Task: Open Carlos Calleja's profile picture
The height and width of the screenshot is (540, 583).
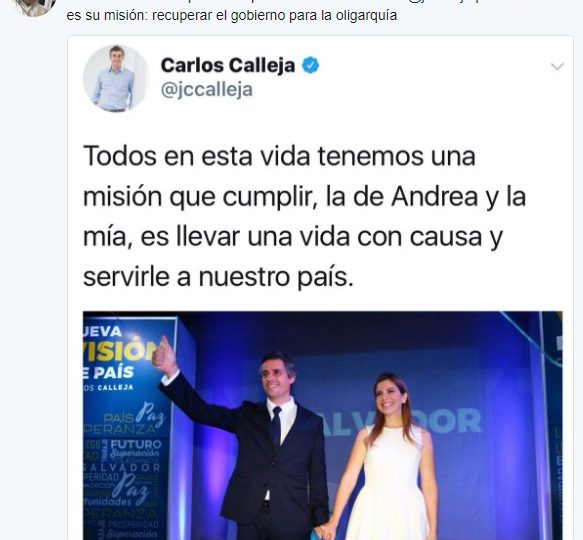Action: [x=116, y=78]
